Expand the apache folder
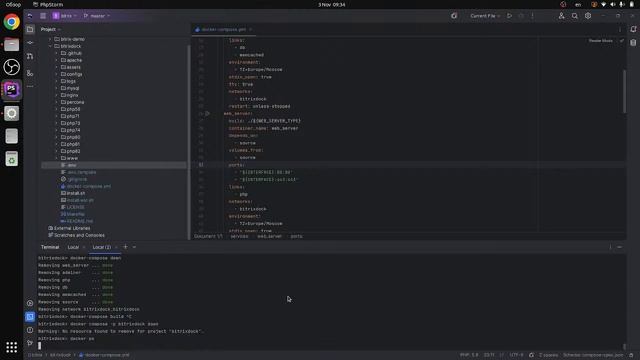Viewport: 640px width, 360px height. tap(57, 60)
